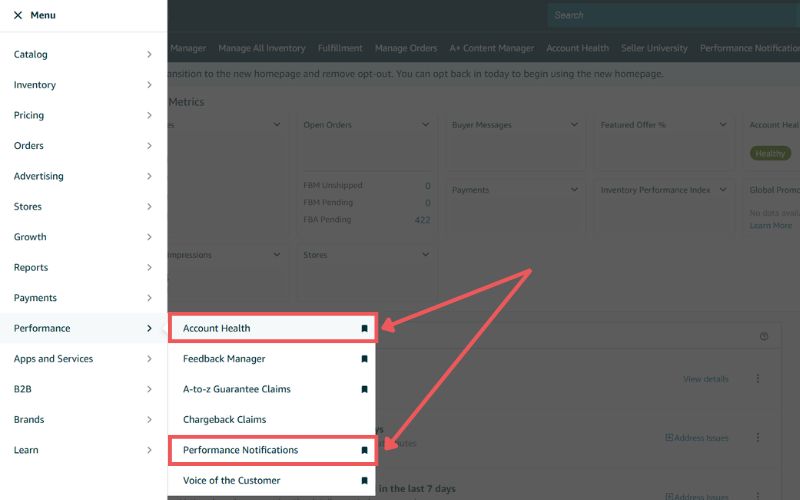Bookmark the Account Health item
This screenshot has width=800, height=500.
pyautogui.click(x=364, y=329)
